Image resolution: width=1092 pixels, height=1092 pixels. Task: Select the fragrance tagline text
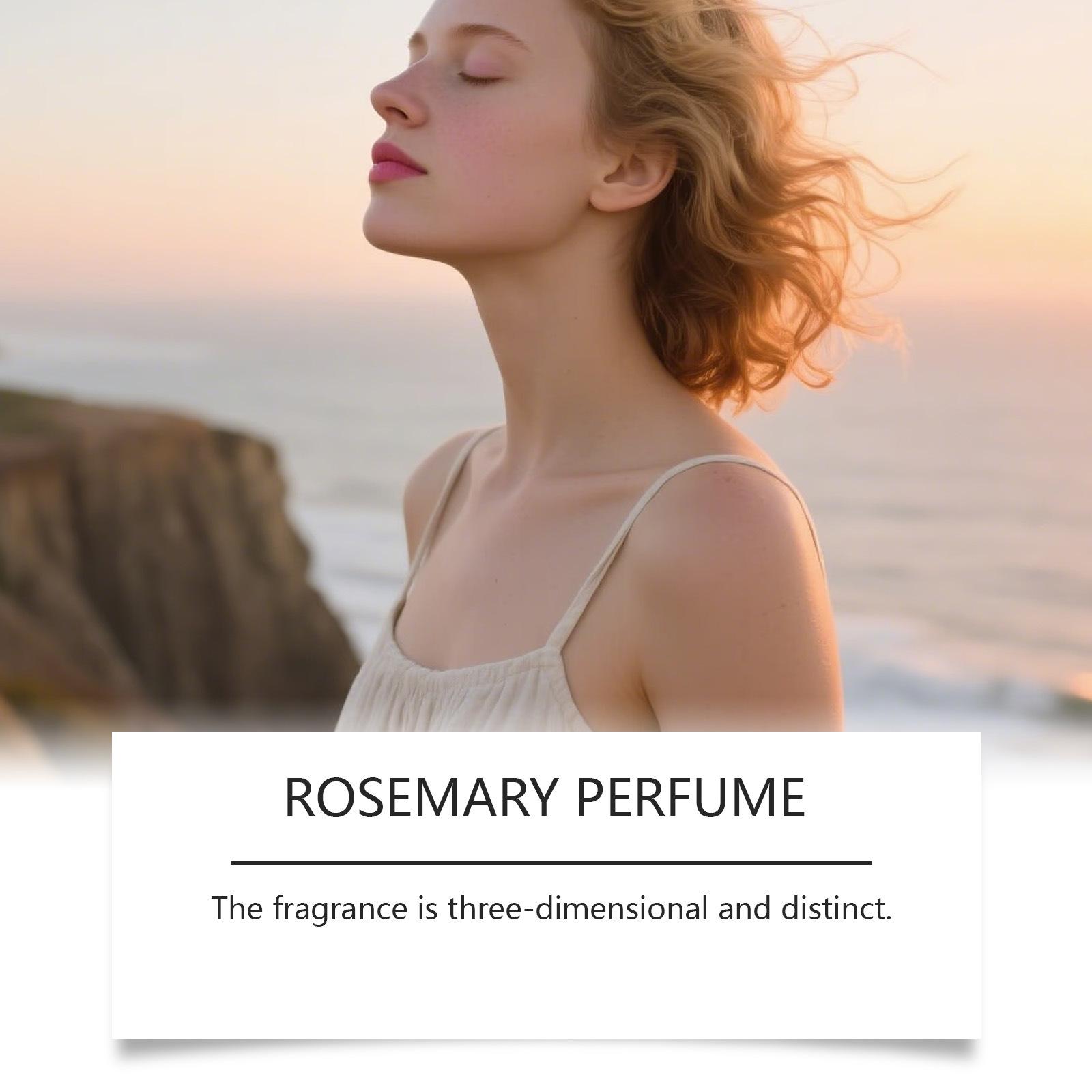[x=551, y=908]
